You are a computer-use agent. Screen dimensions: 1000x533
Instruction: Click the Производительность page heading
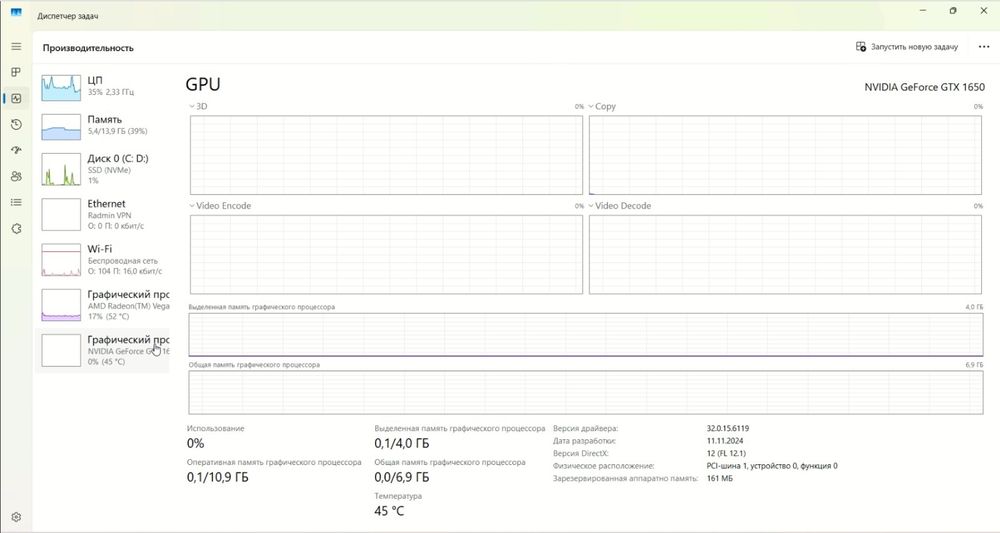(x=88, y=48)
